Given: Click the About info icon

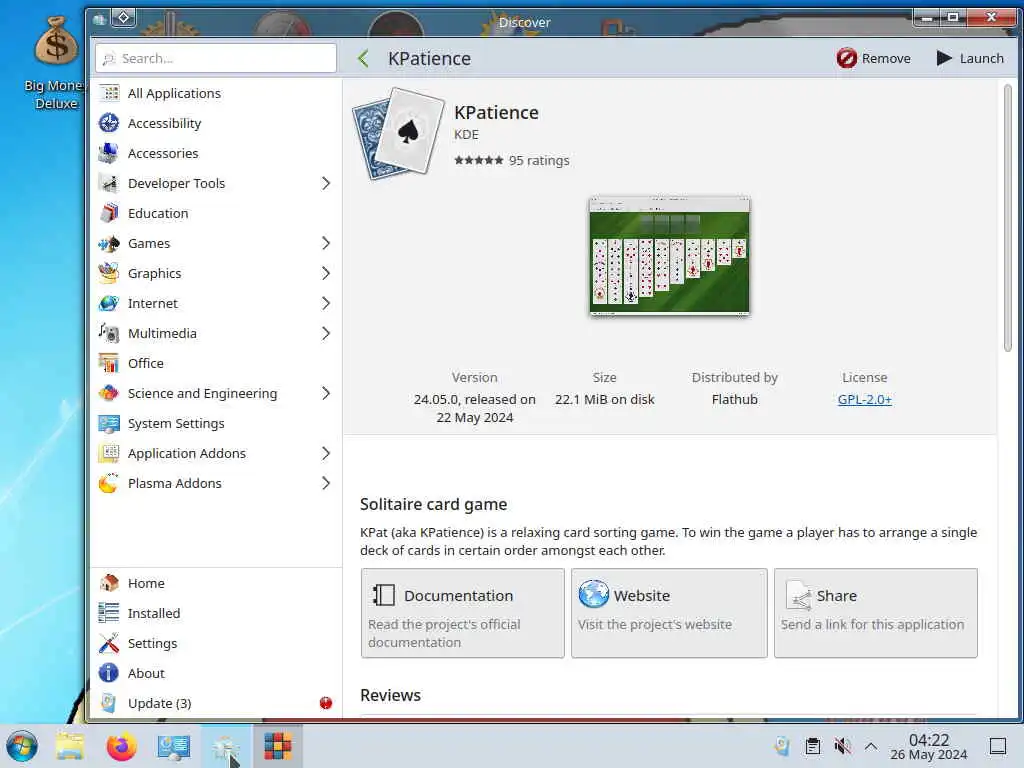Looking at the screenshot, I should pos(109,673).
